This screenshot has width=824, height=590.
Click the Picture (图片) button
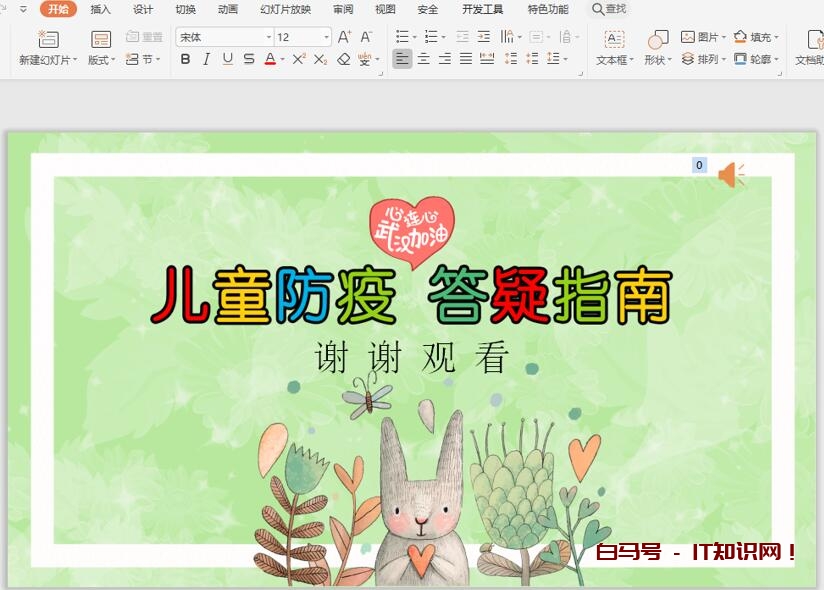pyautogui.click(x=703, y=37)
